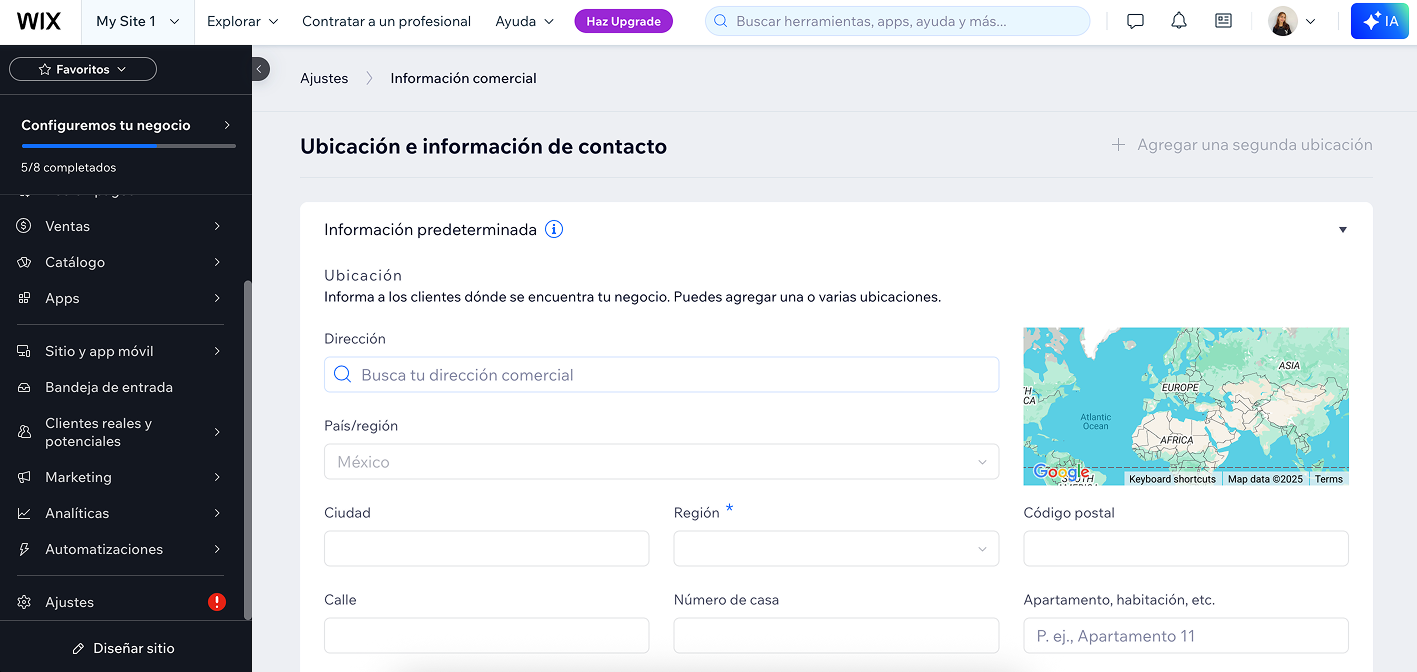Click the user profile avatar

click(1283, 21)
